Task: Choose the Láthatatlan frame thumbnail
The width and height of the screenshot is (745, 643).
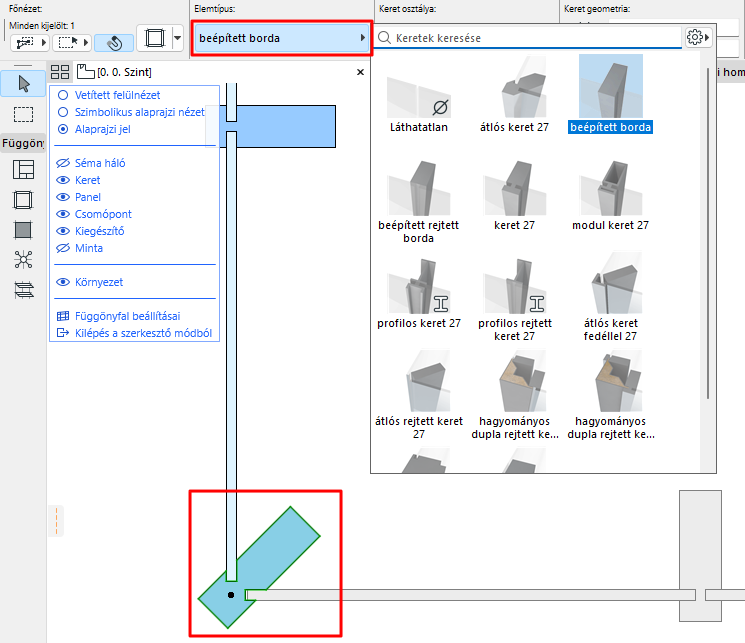Action: [419, 94]
